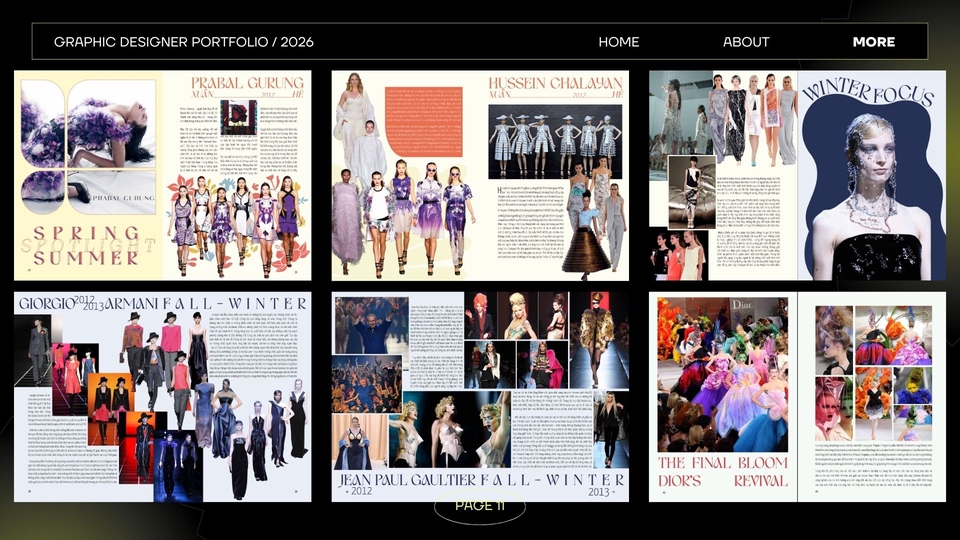Open the jeweled headpiece model portrait

(x=867, y=200)
